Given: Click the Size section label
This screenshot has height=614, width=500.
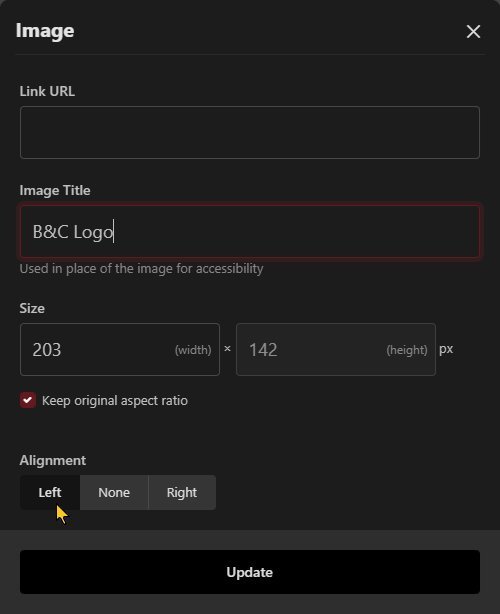Looking at the screenshot, I should coord(32,308).
